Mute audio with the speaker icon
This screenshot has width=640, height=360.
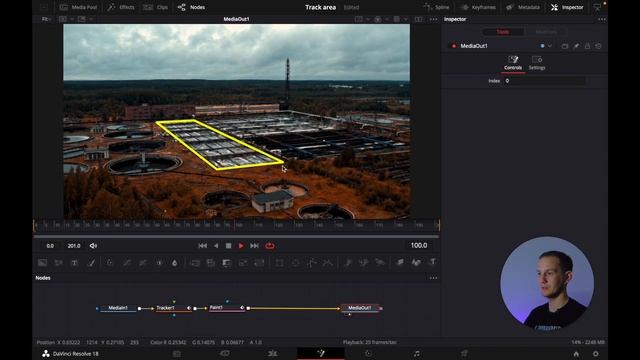click(x=93, y=246)
